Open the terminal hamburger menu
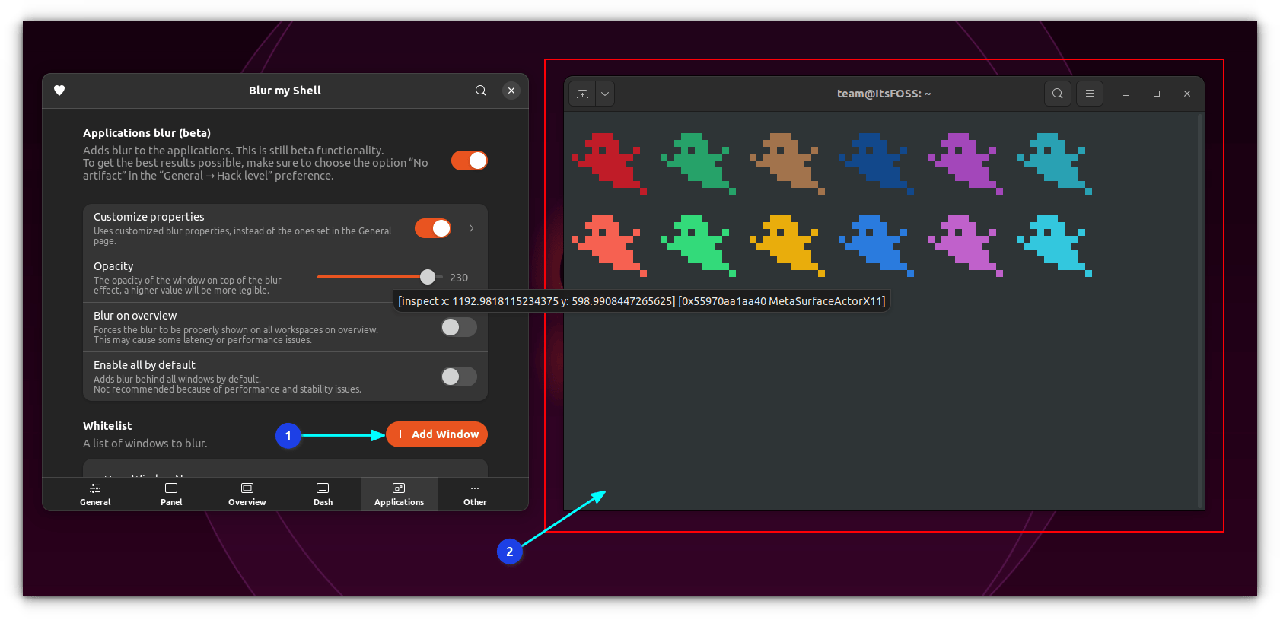 pos(1090,93)
